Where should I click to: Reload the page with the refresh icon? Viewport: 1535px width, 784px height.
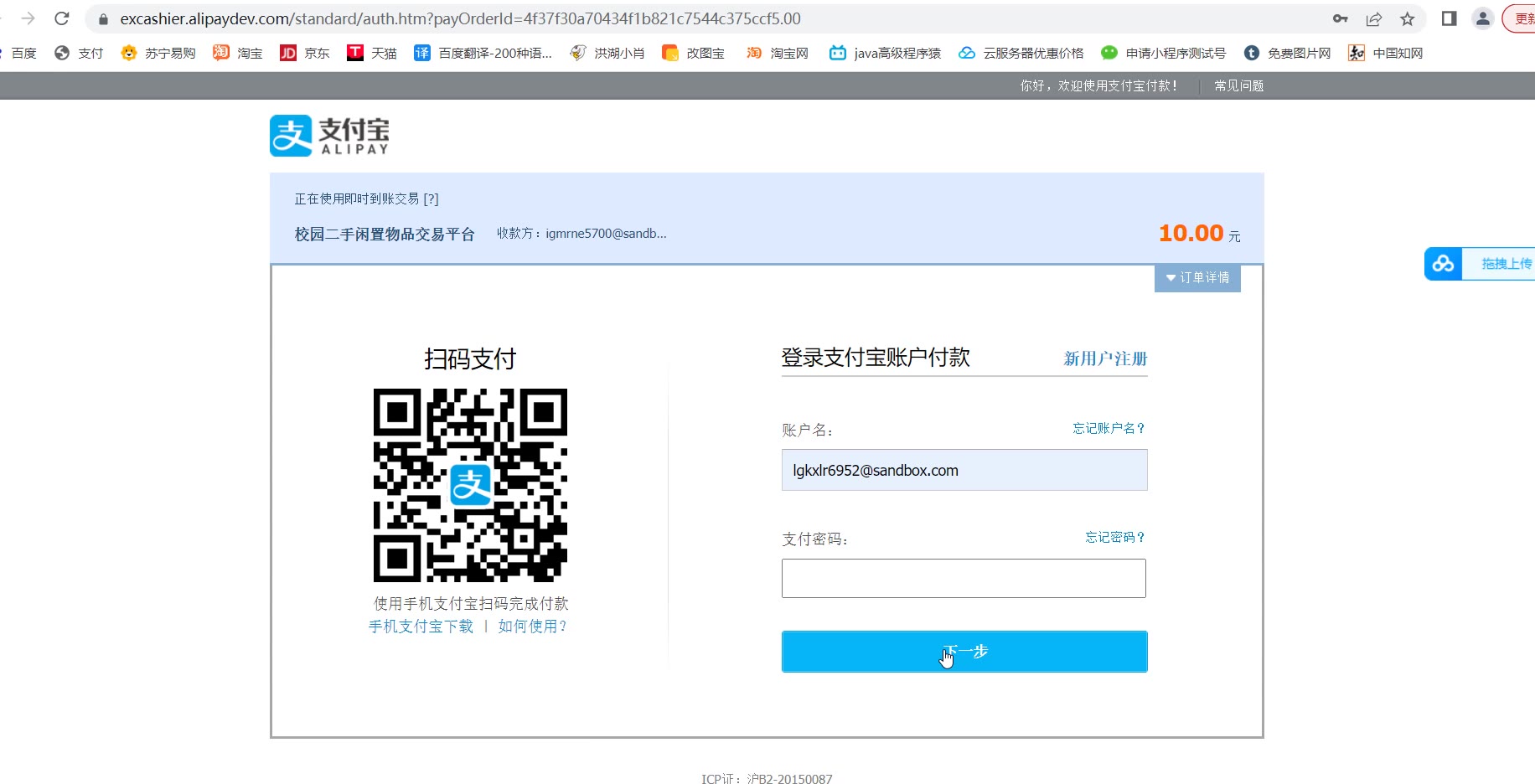pos(62,18)
